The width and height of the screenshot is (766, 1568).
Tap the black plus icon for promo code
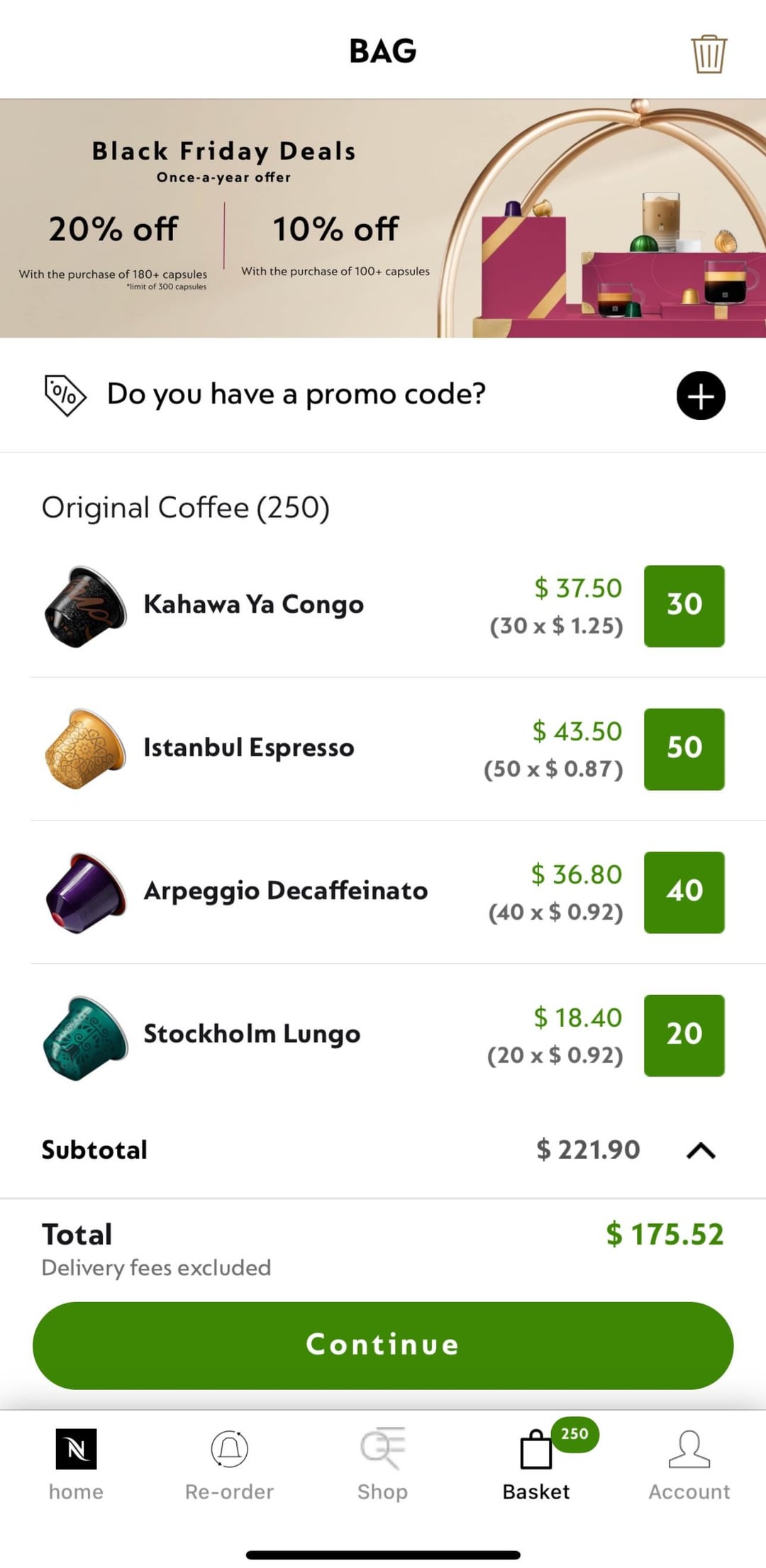pyautogui.click(x=700, y=395)
